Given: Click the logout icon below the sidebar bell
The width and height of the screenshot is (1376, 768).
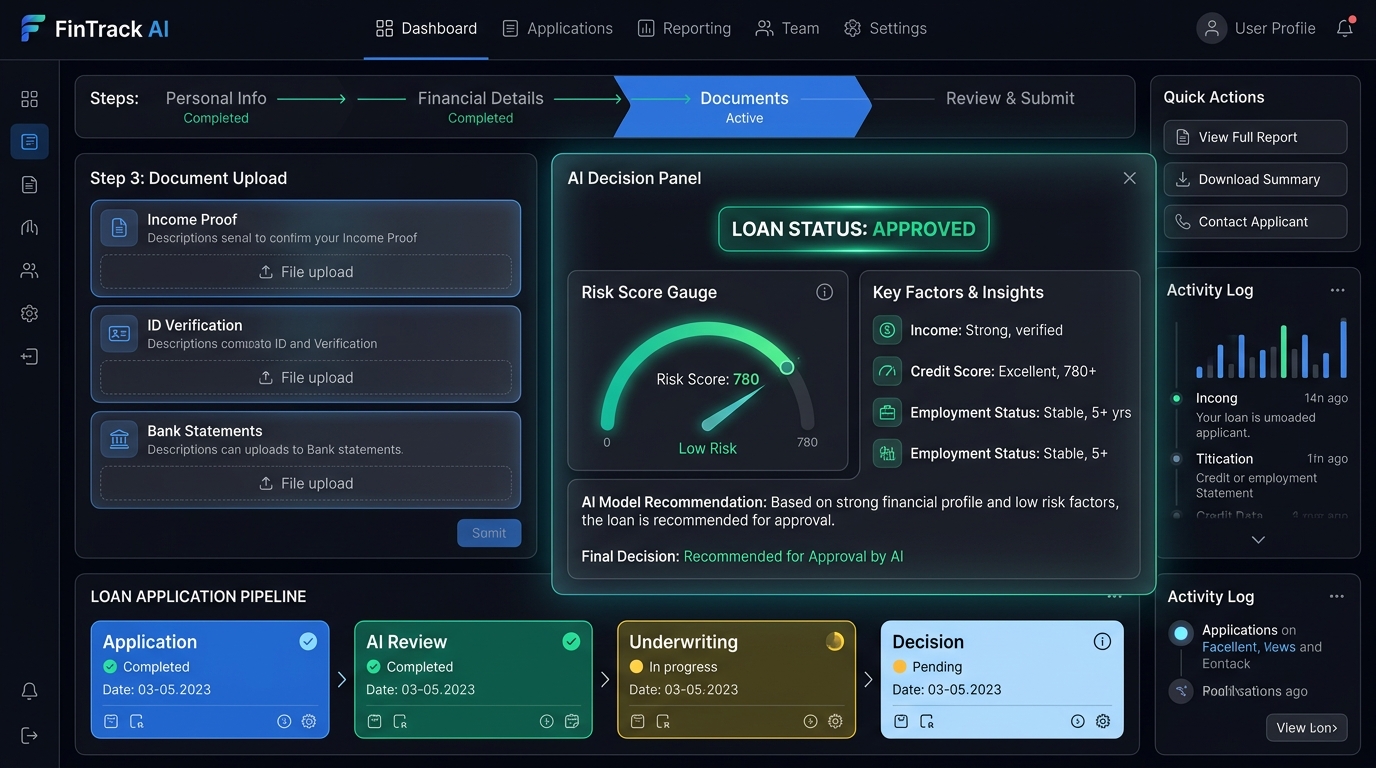Looking at the screenshot, I should tap(29, 735).
